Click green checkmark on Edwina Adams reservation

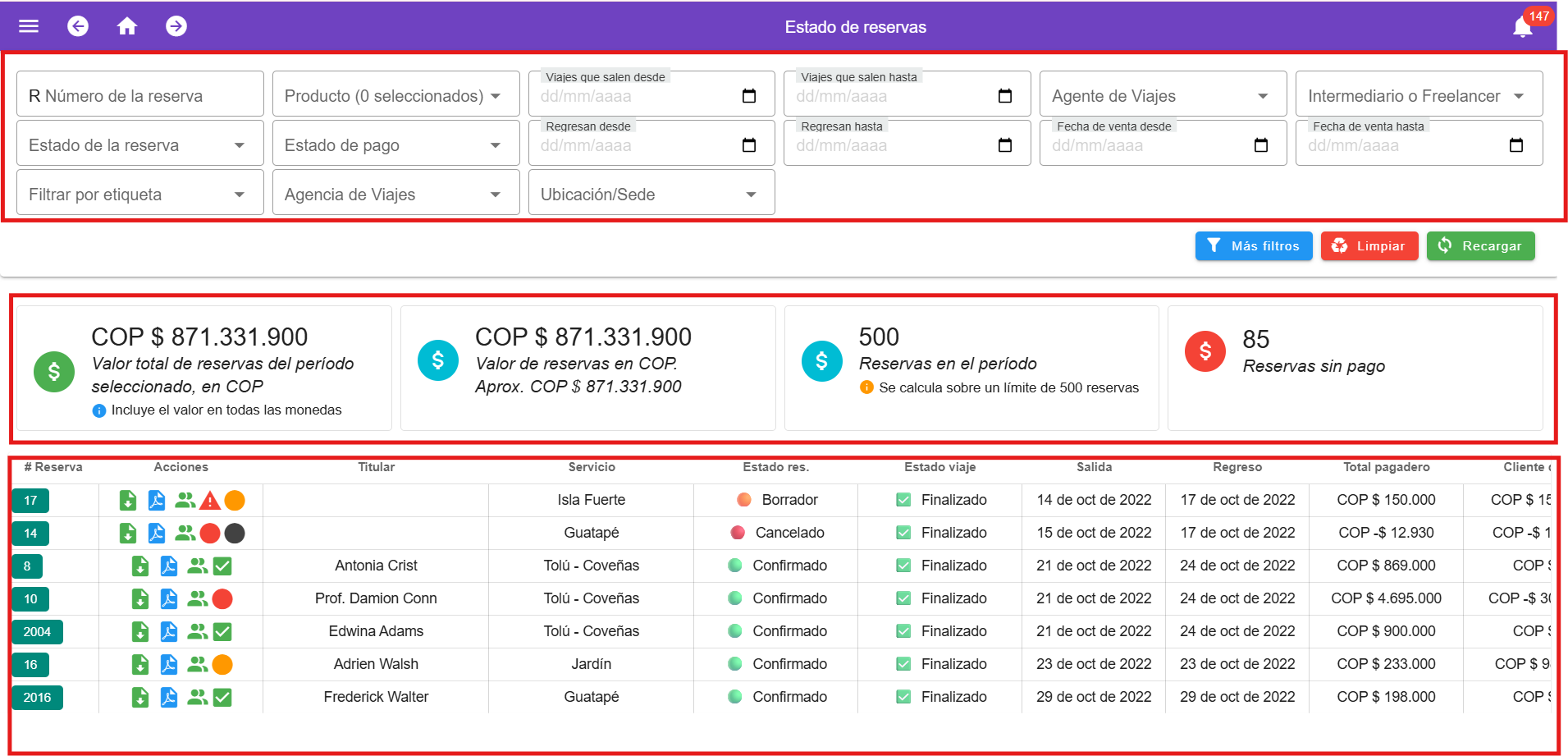[222, 631]
